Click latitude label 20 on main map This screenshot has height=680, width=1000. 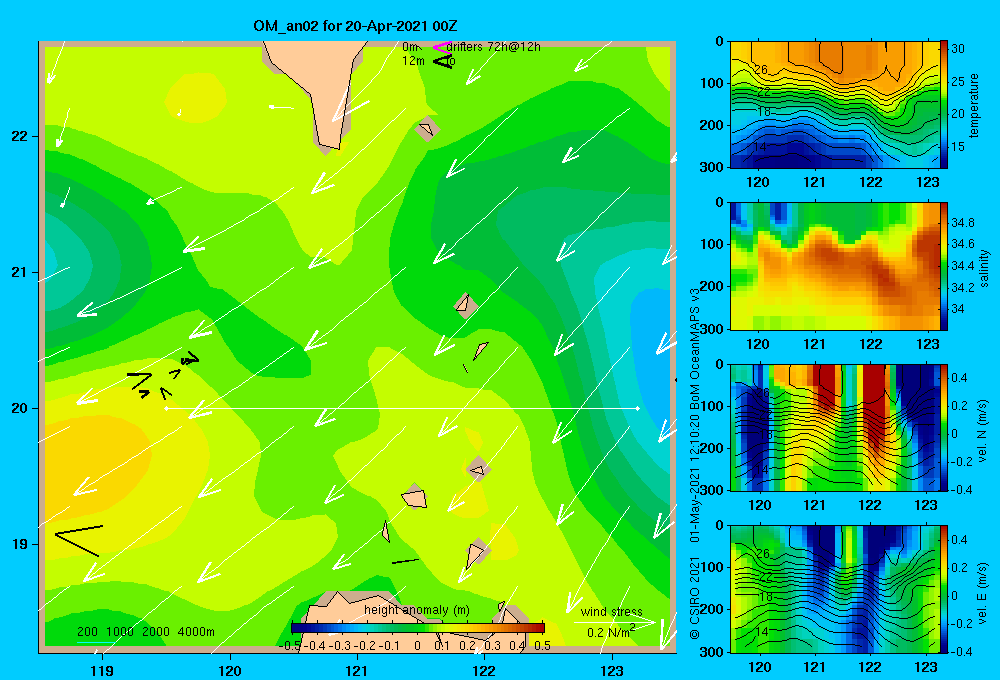point(19,408)
